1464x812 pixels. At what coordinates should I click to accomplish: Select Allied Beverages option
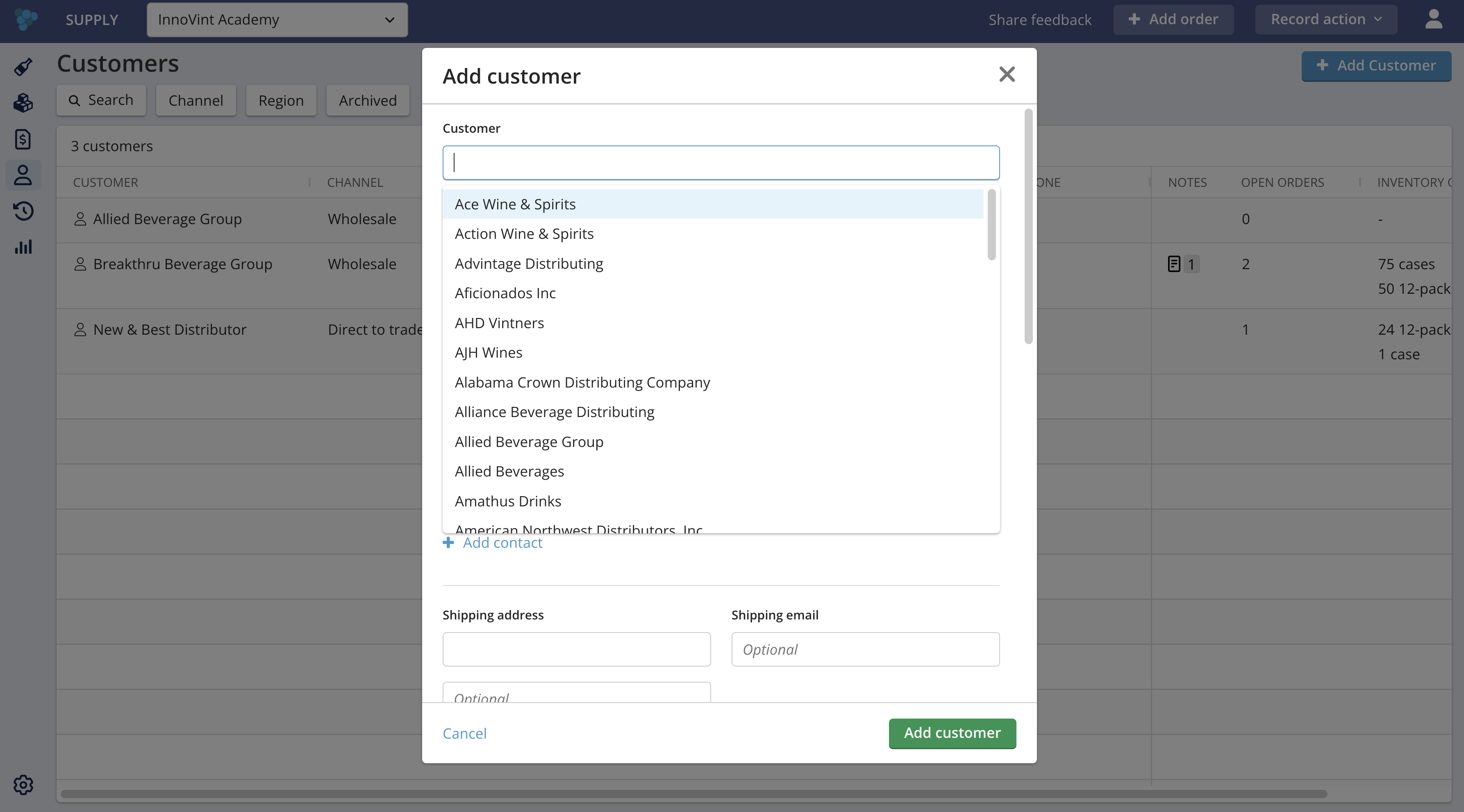tap(713, 471)
